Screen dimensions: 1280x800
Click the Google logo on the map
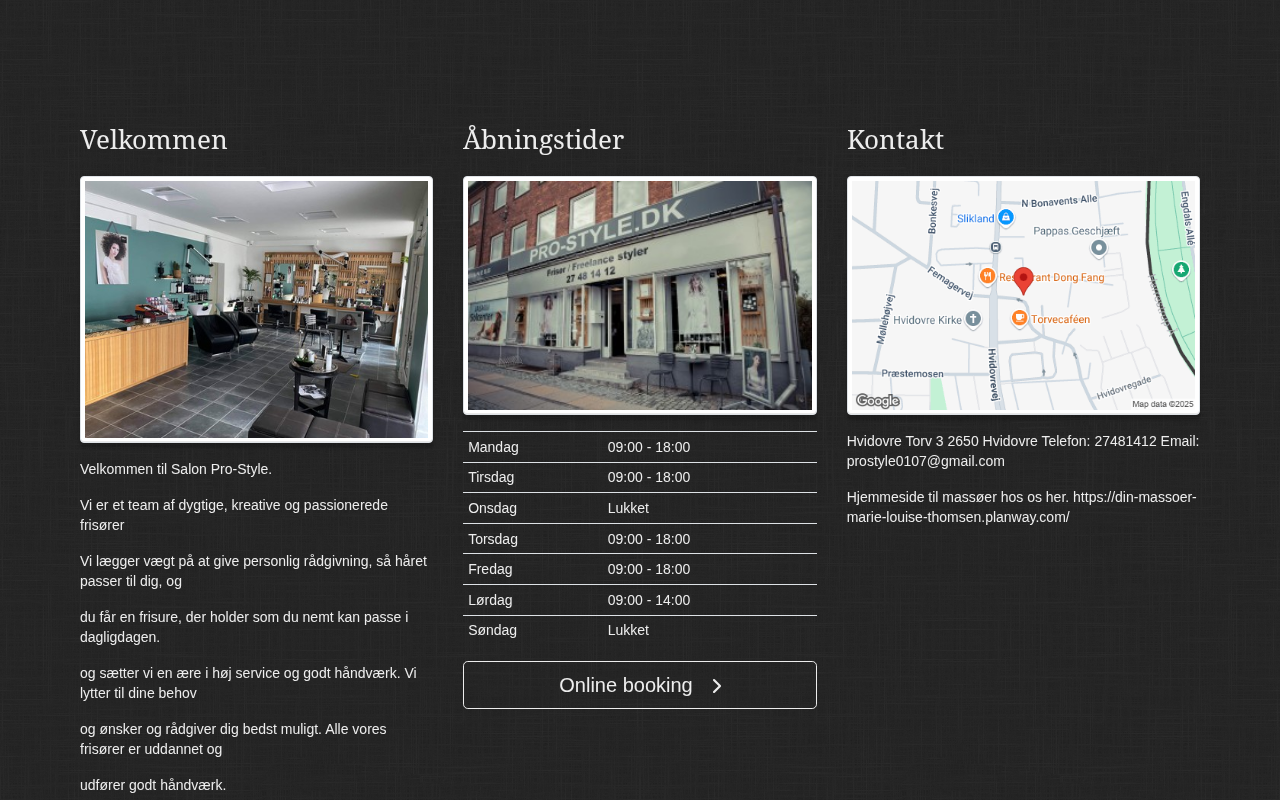click(x=878, y=401)
